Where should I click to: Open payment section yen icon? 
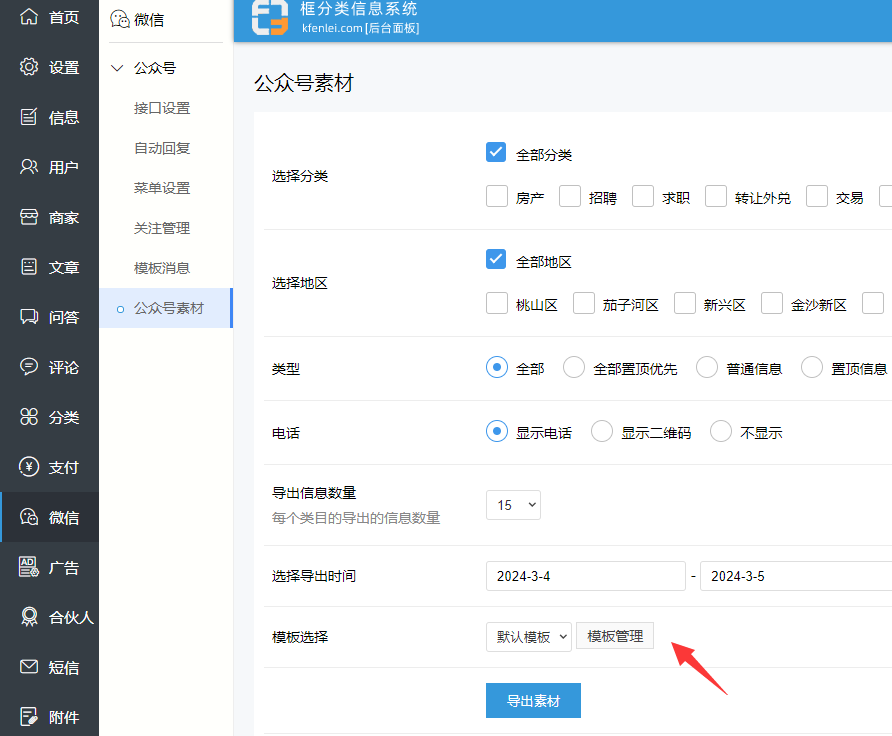(29, 467)
